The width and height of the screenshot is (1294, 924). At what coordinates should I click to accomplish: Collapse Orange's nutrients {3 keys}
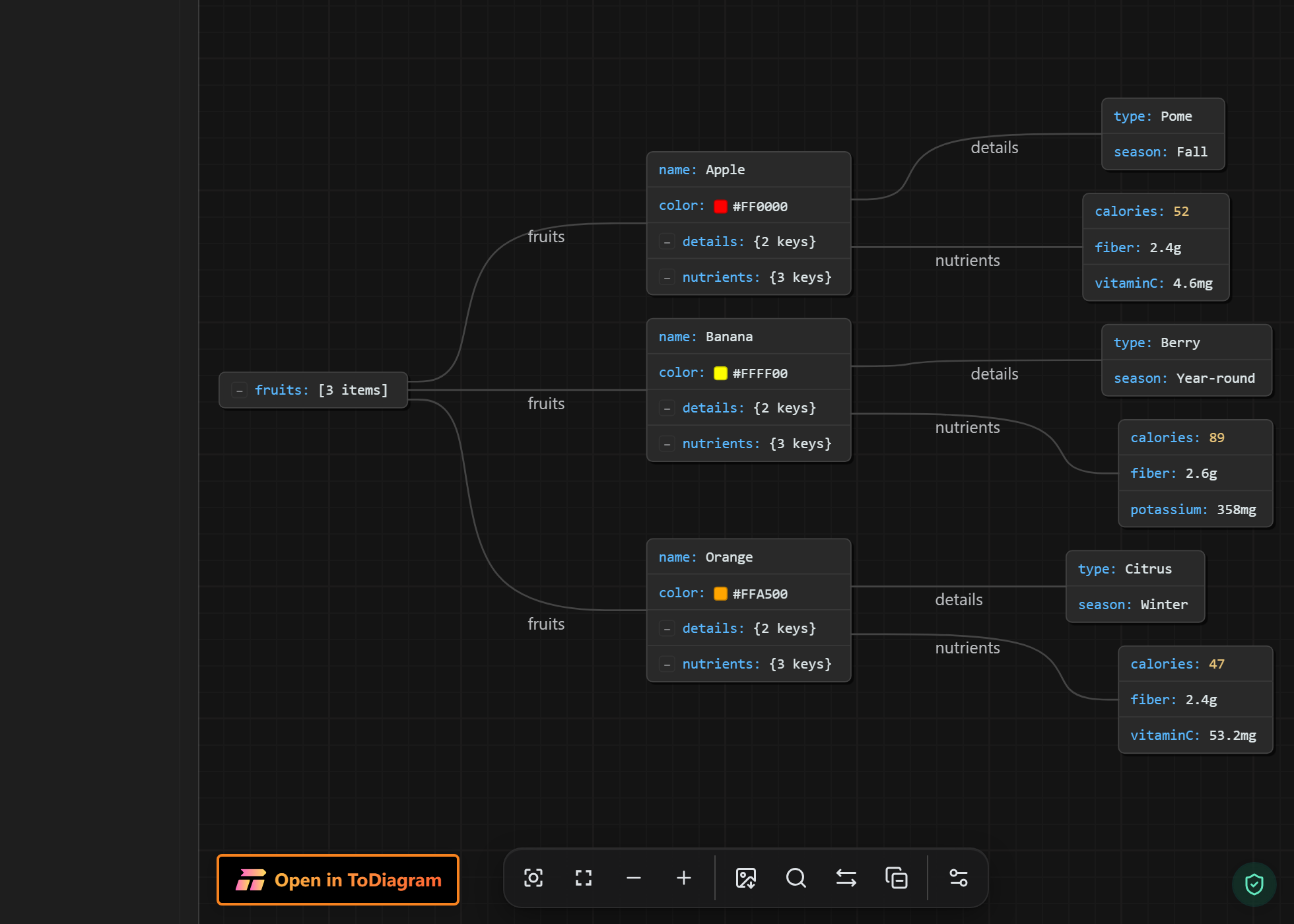pos(667,665)
